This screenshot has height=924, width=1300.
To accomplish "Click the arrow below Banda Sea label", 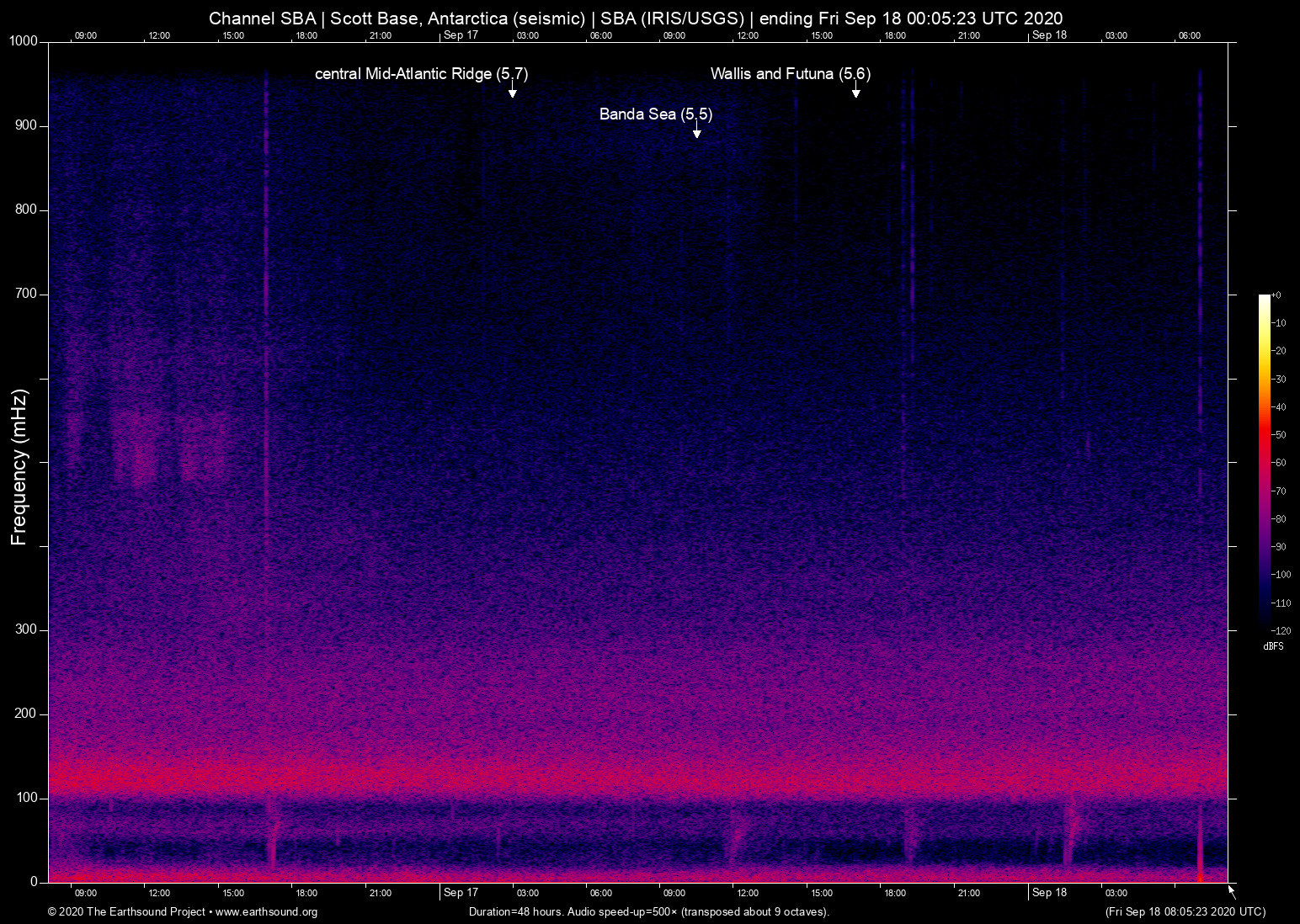I will click(x=696, y=130).
